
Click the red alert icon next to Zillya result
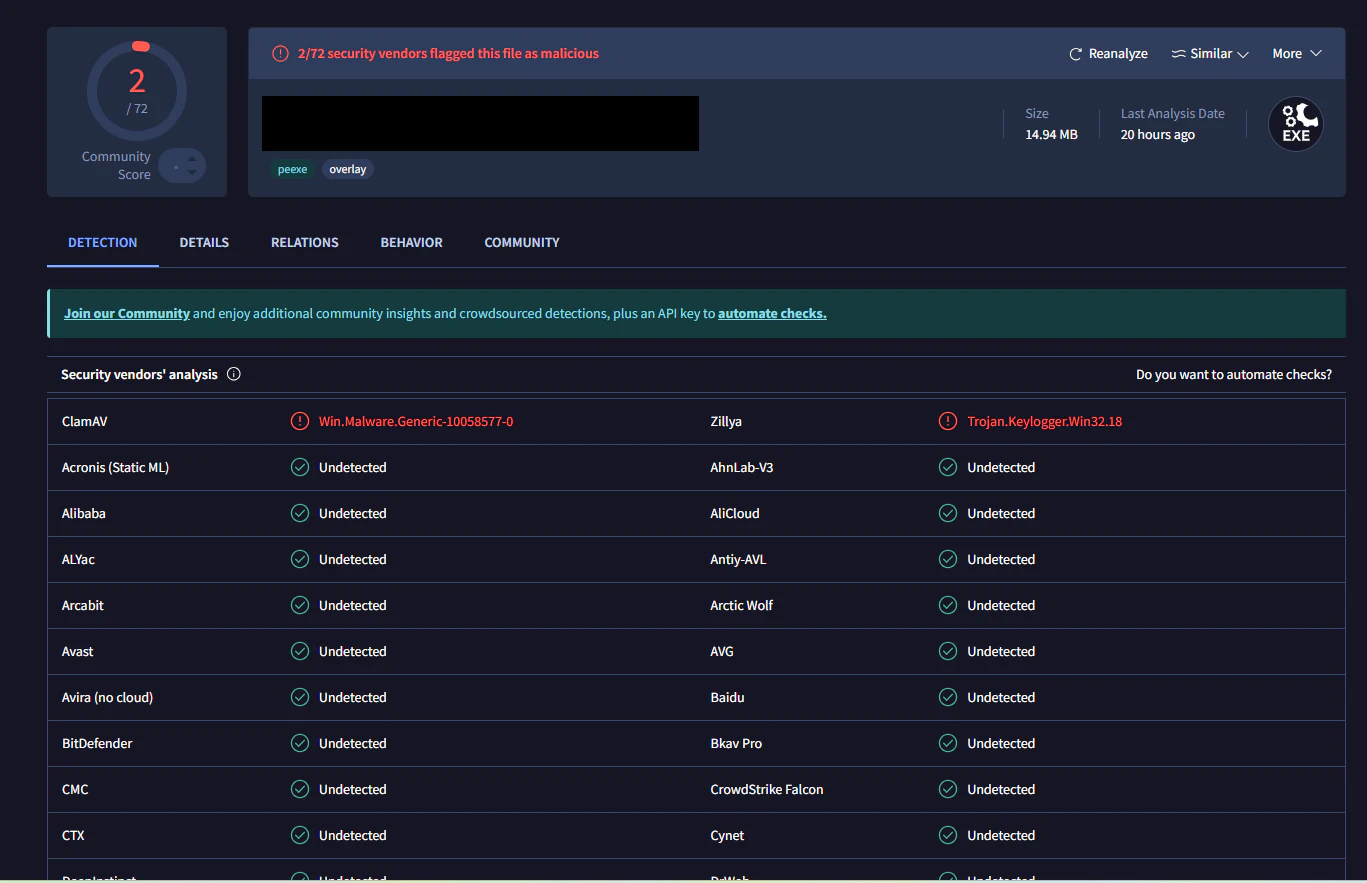pos(948,421)
